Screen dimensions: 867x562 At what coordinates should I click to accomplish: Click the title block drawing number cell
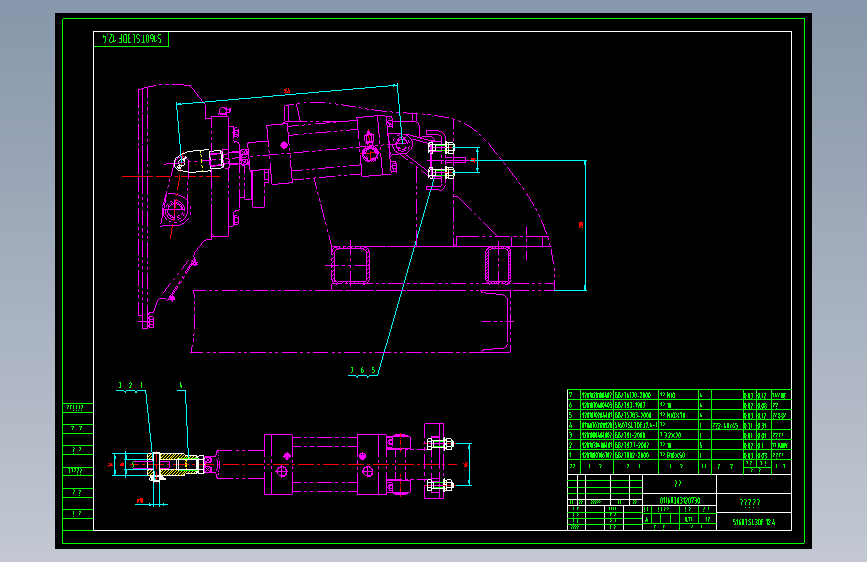pos(754,522)
